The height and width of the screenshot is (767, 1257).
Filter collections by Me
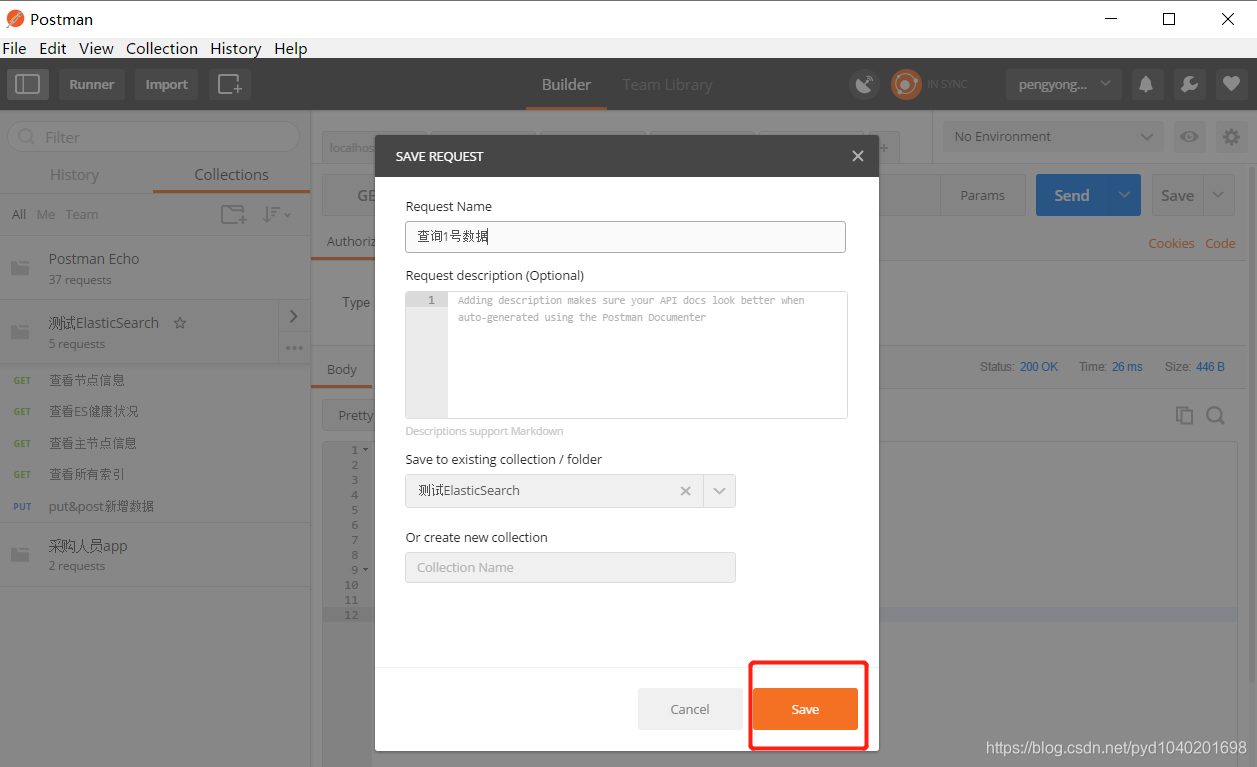(x=46, y=214)
